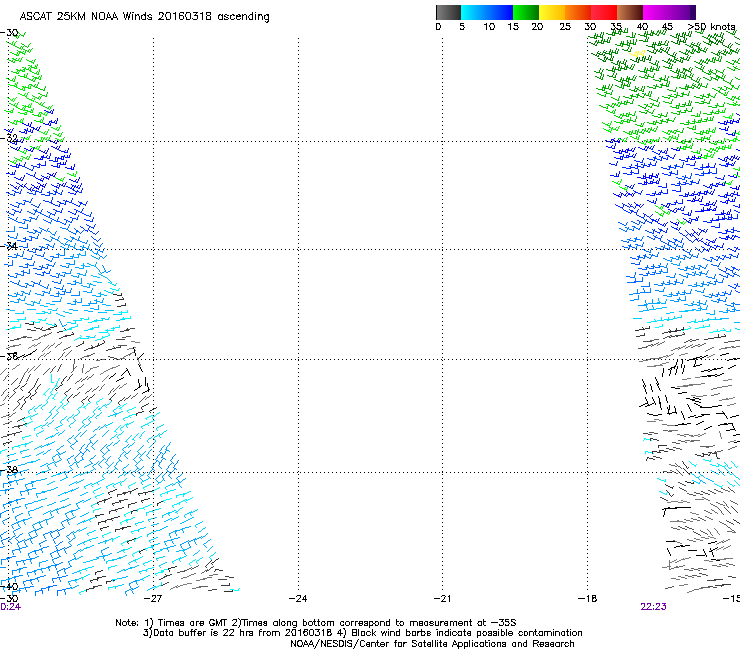Click the NOAA/NESDIS Center for Satellite Applications credit
Viewport: 740px width, 650px height.
432,644
